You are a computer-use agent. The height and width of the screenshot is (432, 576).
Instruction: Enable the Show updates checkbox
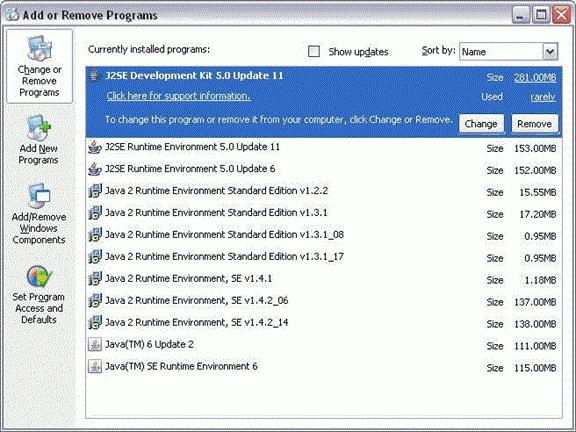coord(314,51)
